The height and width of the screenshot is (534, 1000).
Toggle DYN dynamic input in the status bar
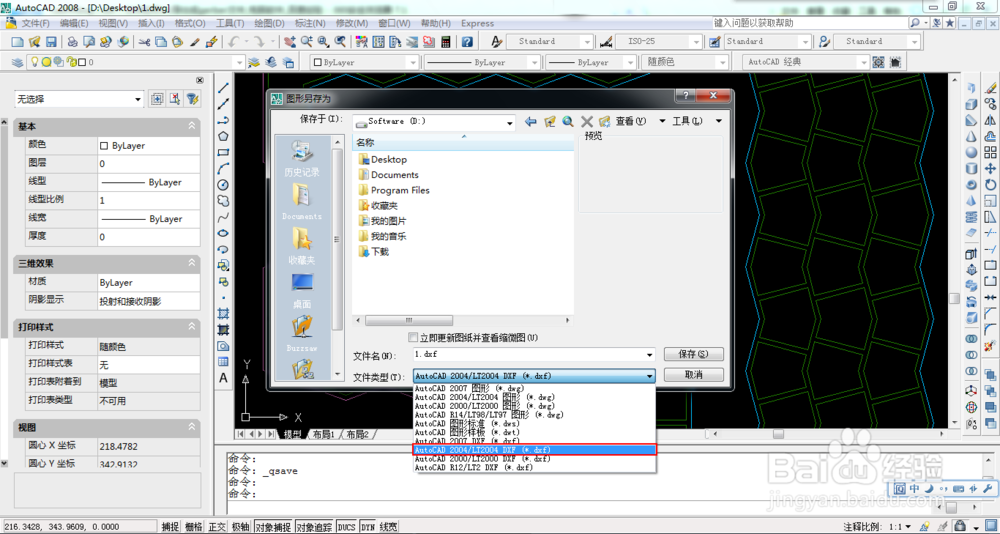coord(367,527)
